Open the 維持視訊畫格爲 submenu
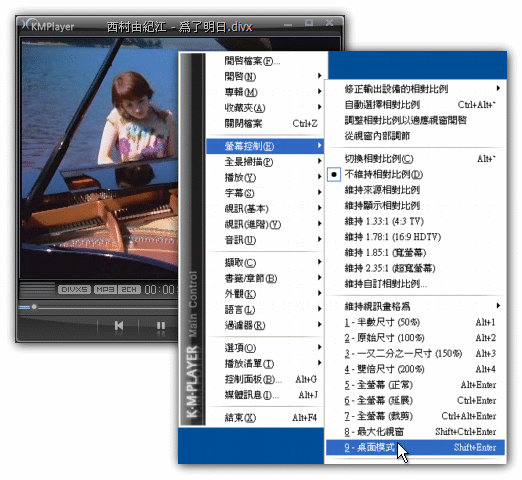This screenshot has height=480, width=522. pyautogui.click(x=415, y=306)
